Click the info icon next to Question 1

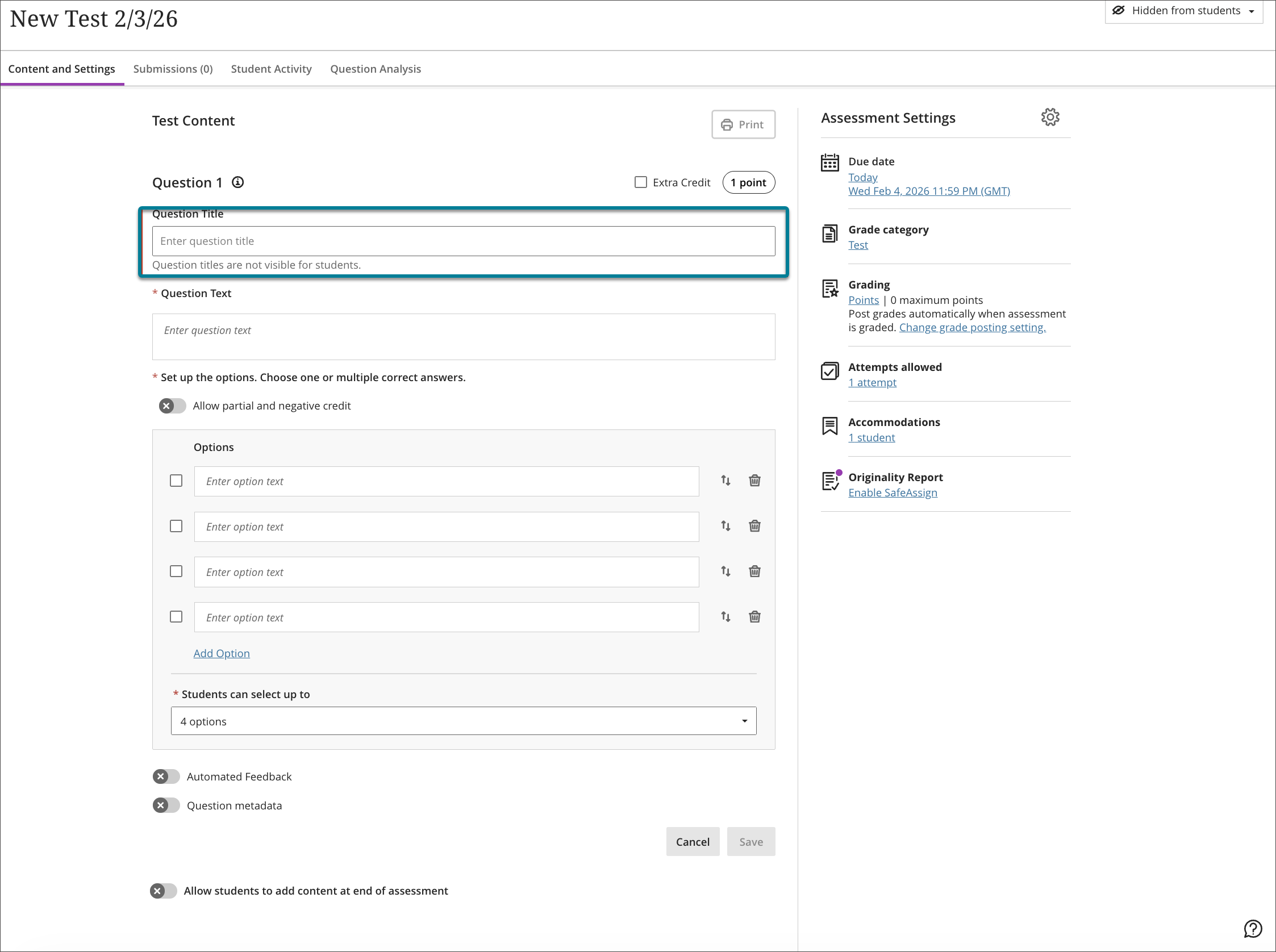point(237,182)
